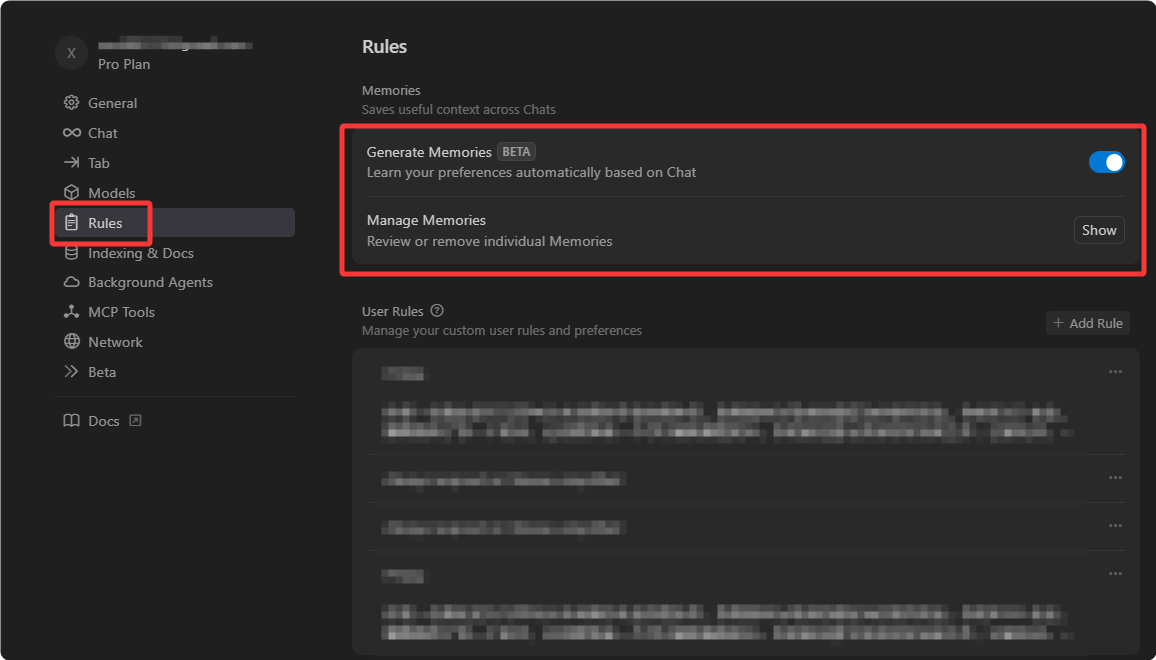The image size is (1156, 660).
Task: Open the Tab arrow icon
Action: [72, 162]
